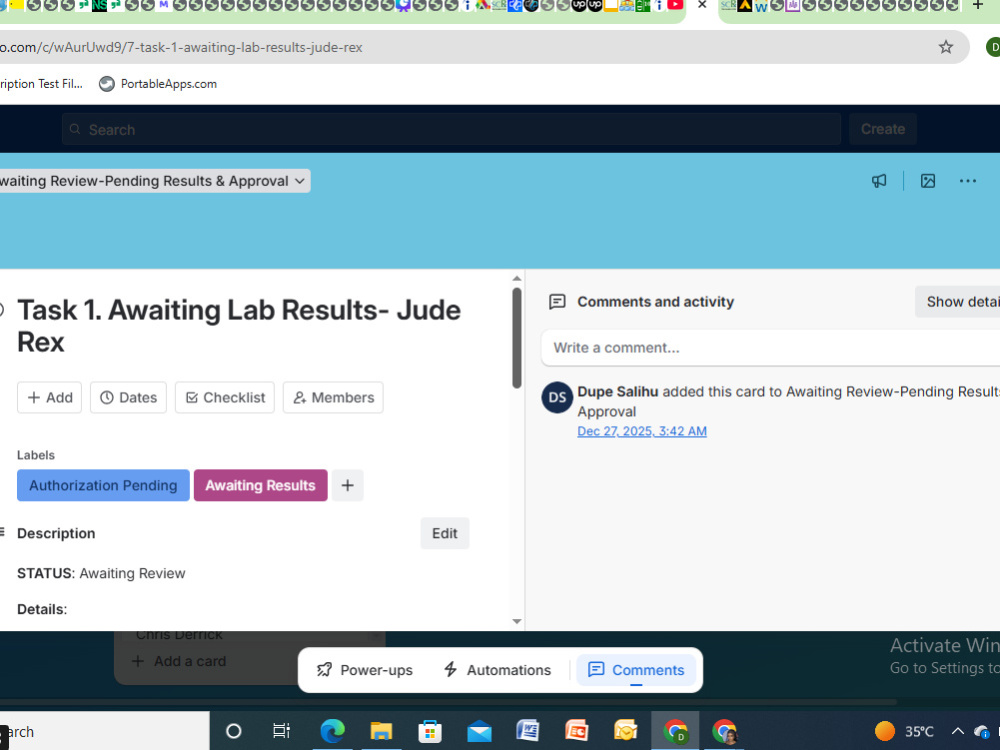Switch to the second Chrome profile window
Image resolution: width=1000 pixels, height=750 pixels.
coord(724,731)
